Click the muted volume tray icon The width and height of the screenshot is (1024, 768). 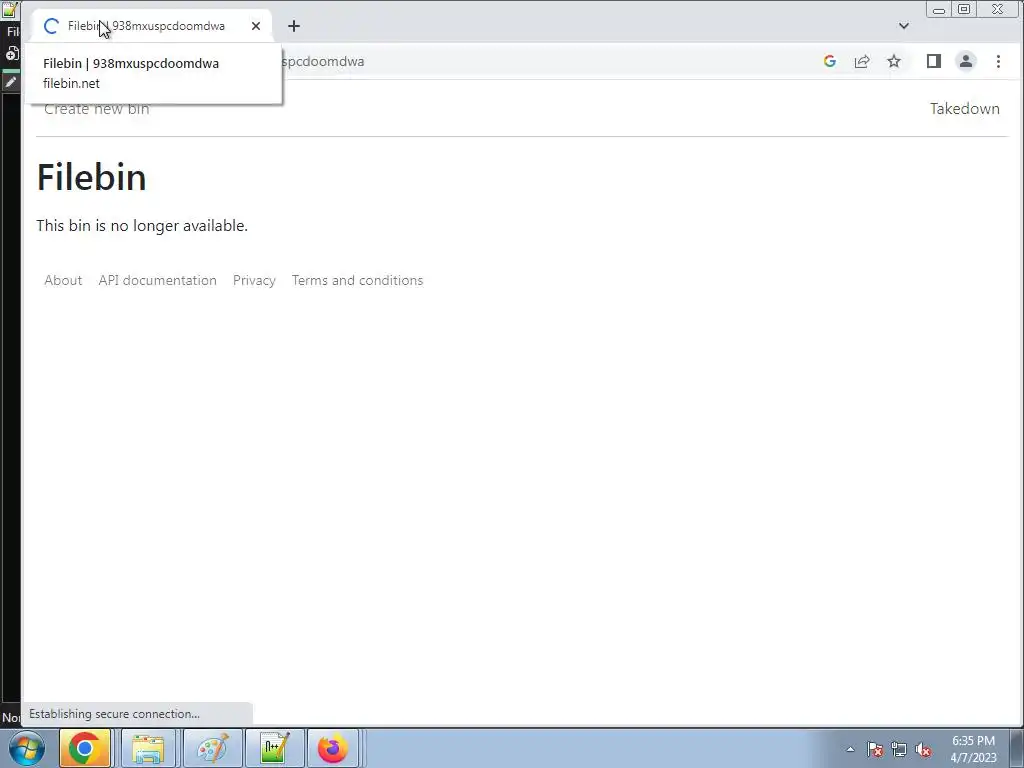coord(923,749)
